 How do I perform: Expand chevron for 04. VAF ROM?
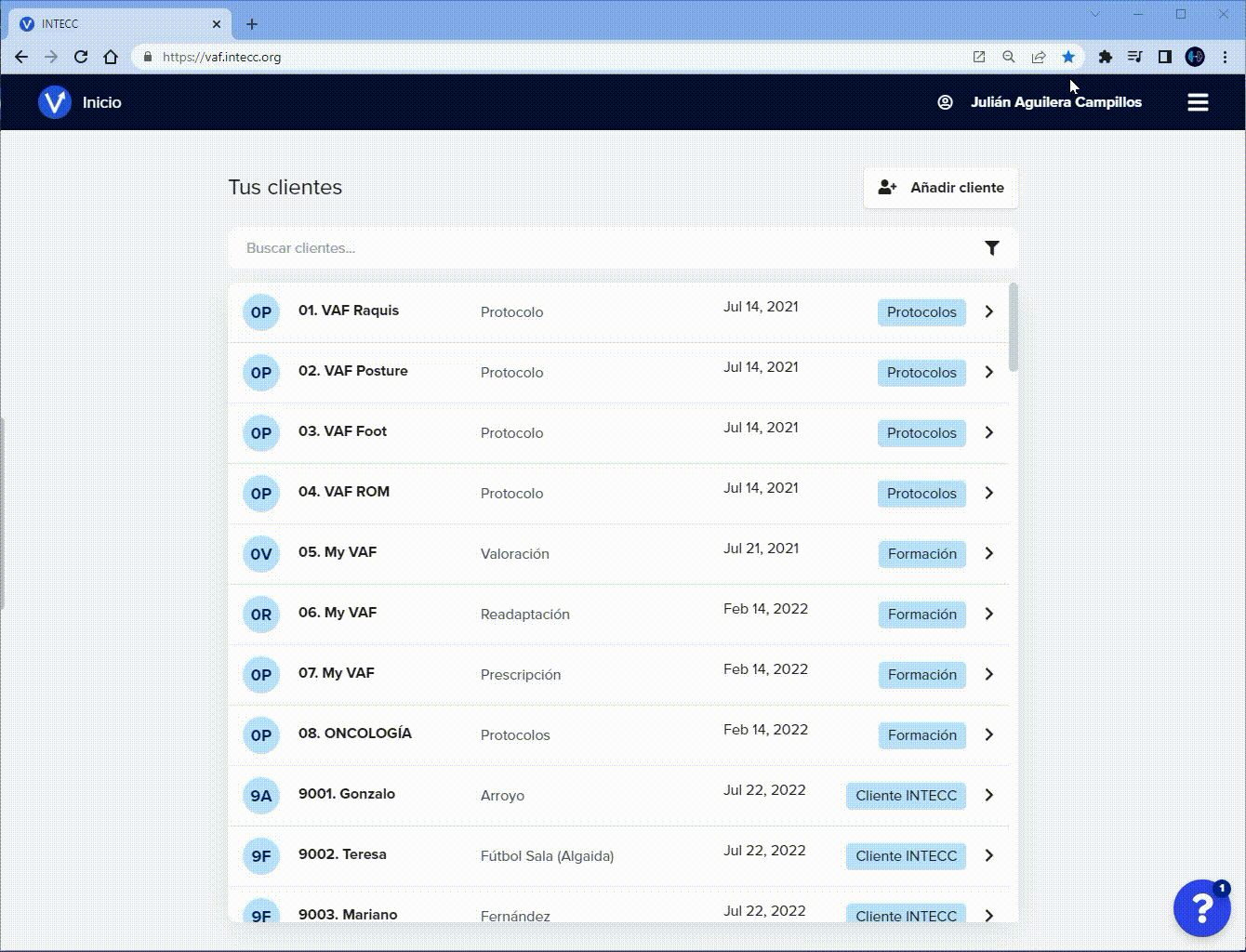989,493
